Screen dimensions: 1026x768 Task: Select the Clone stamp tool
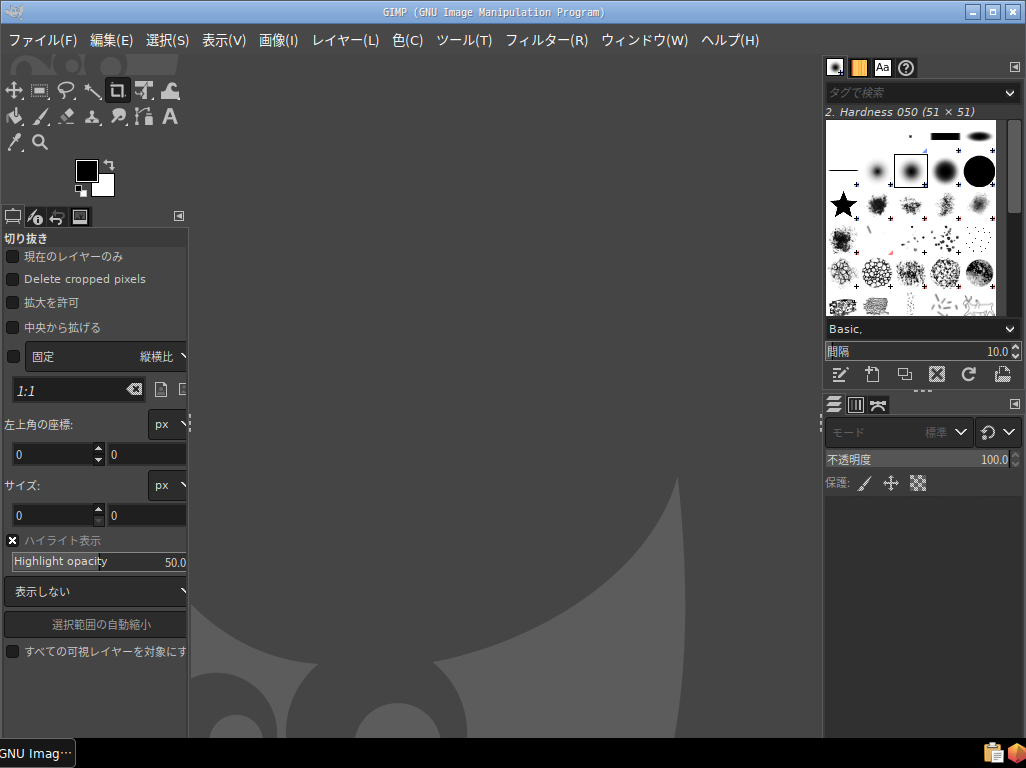92,116
